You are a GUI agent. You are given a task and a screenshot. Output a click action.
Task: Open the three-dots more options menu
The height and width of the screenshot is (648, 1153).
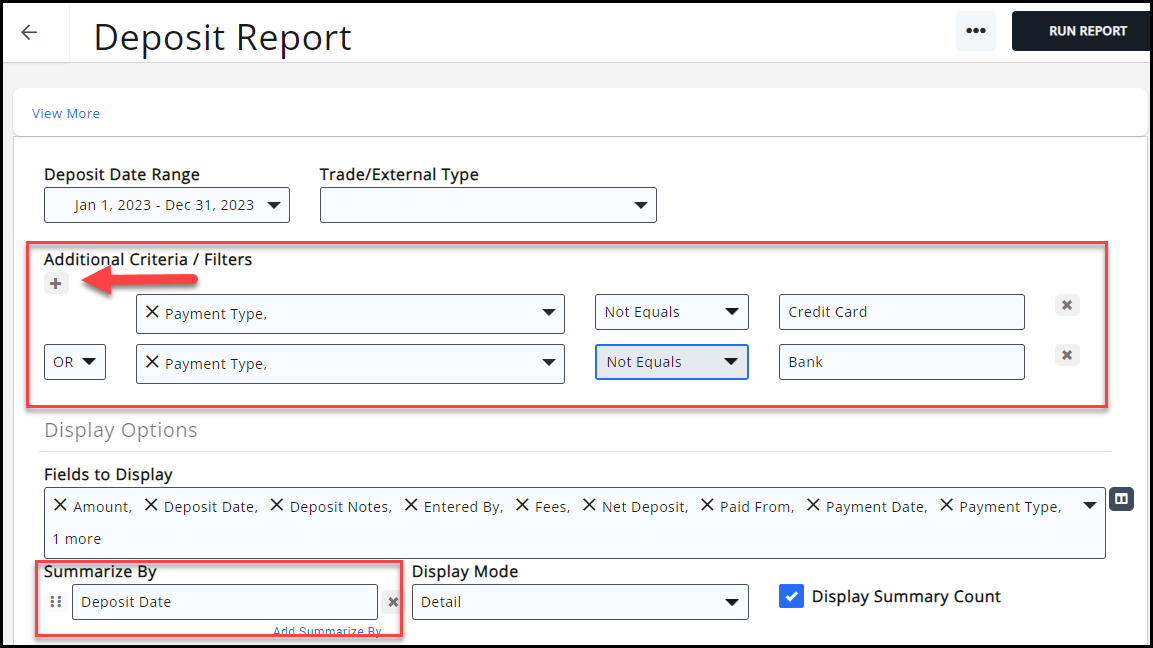coord(975,31)
